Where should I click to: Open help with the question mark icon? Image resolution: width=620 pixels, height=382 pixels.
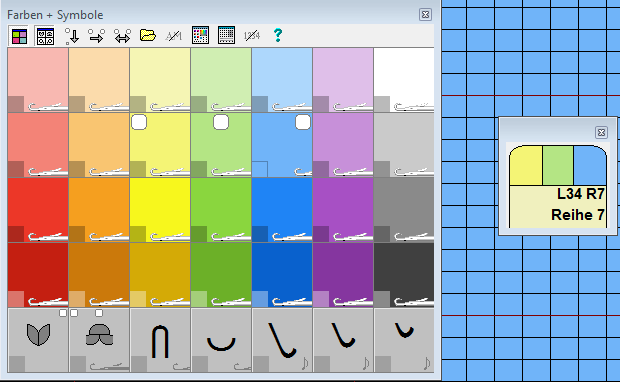278,35
